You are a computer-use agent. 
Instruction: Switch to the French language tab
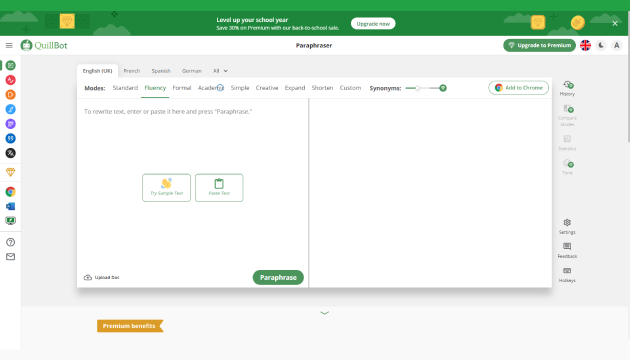pos(132,71)
